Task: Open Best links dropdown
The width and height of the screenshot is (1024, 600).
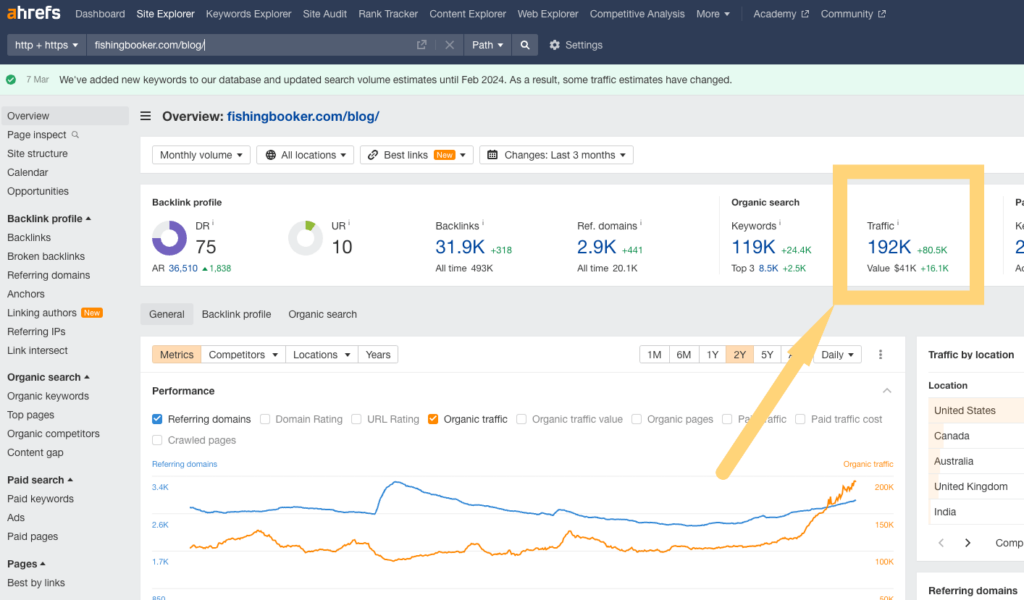Action: [417, 155]
